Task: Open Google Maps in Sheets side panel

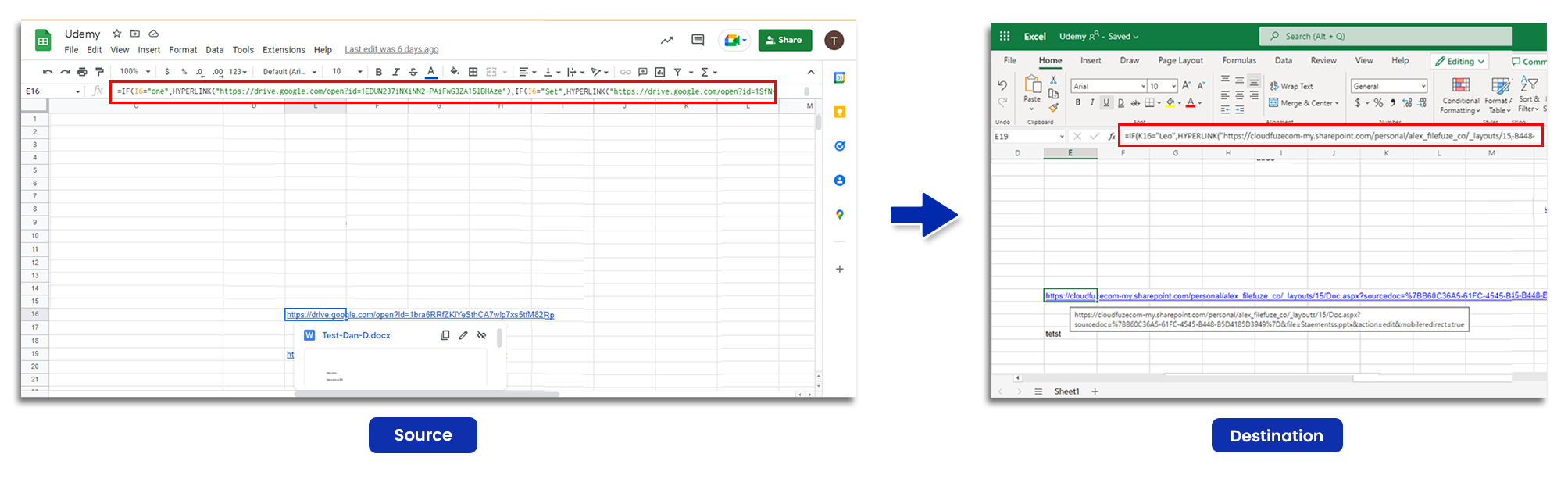Action: [x=840, y=214]
